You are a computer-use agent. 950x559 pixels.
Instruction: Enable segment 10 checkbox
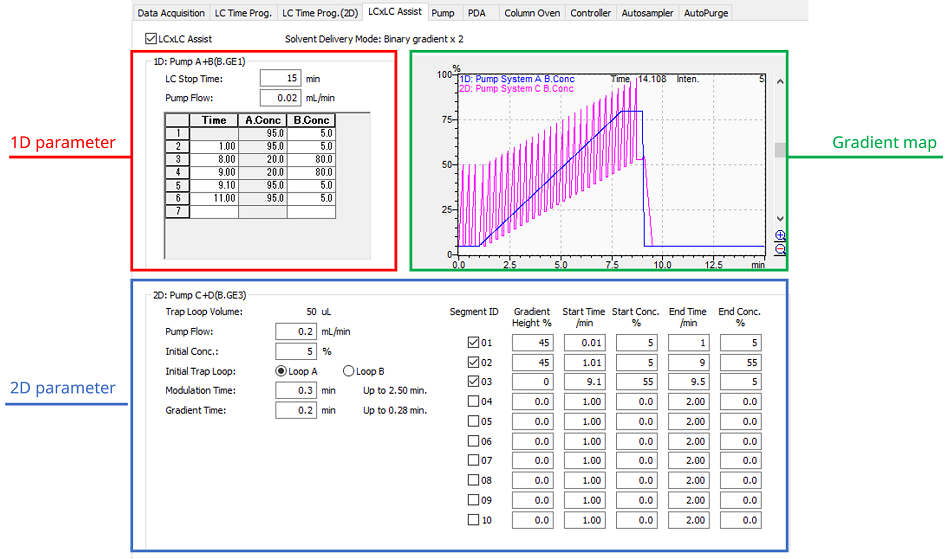click(x=473, y=520)
